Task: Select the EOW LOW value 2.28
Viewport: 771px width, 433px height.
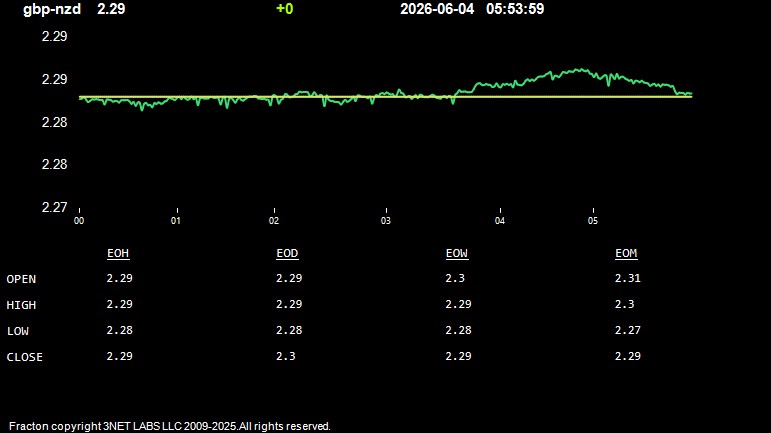Action: click(x=458, y=330)
